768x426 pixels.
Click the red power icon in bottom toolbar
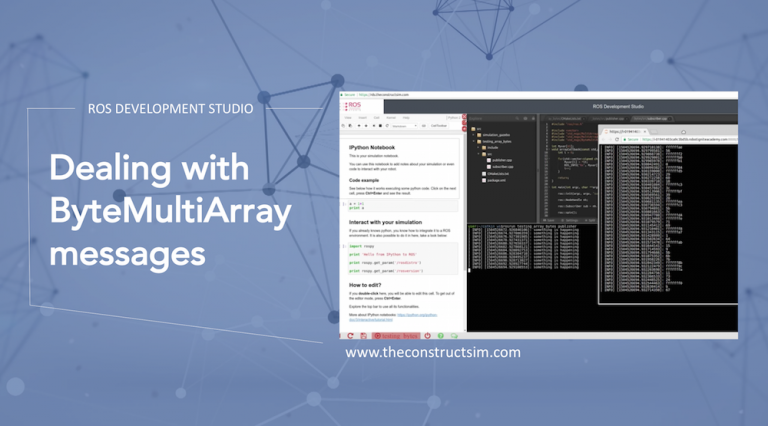[x=428, y=336]
